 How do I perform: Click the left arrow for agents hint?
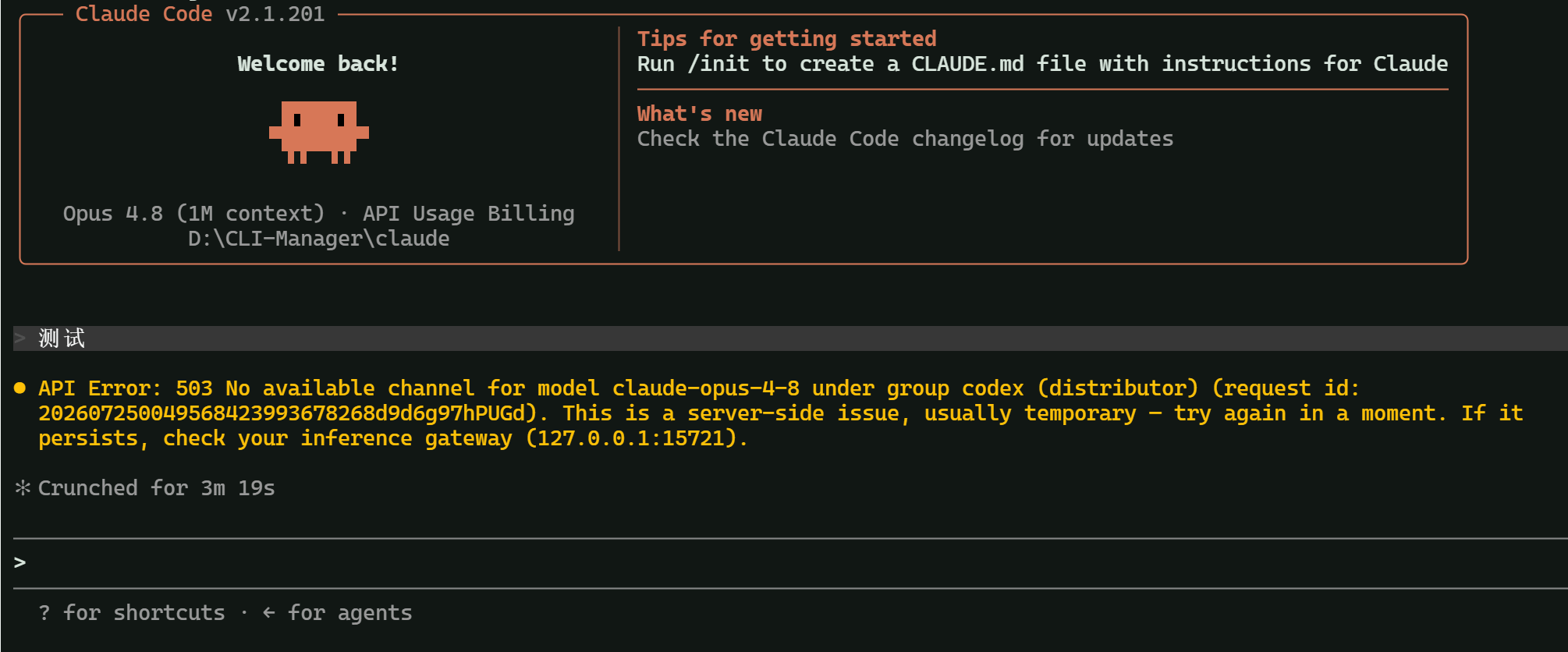pyautogui.click(x=269, y=613)
